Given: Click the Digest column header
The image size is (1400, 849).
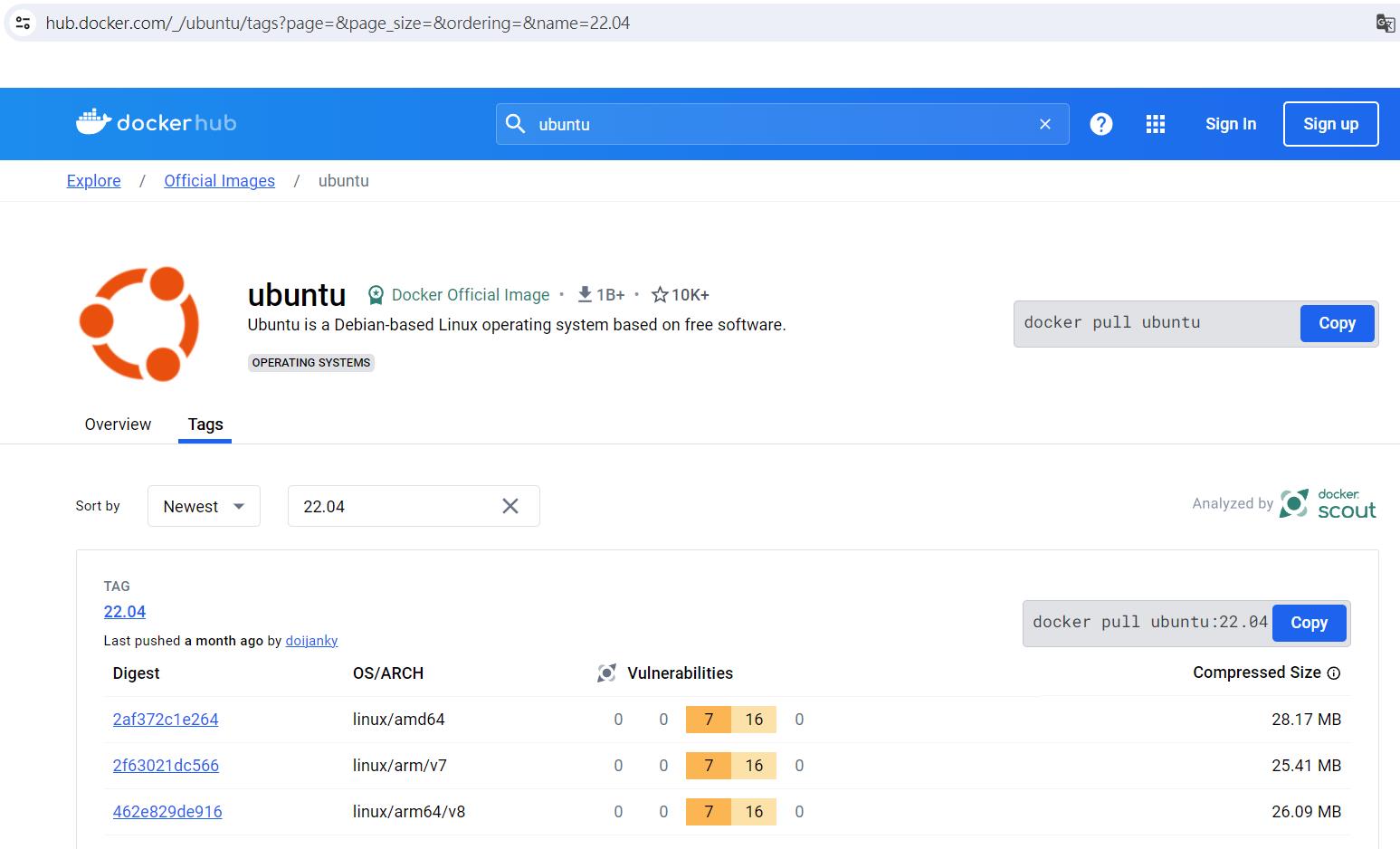Looking at the screenshot, I should pyautogui.click(x=136, y=673).
